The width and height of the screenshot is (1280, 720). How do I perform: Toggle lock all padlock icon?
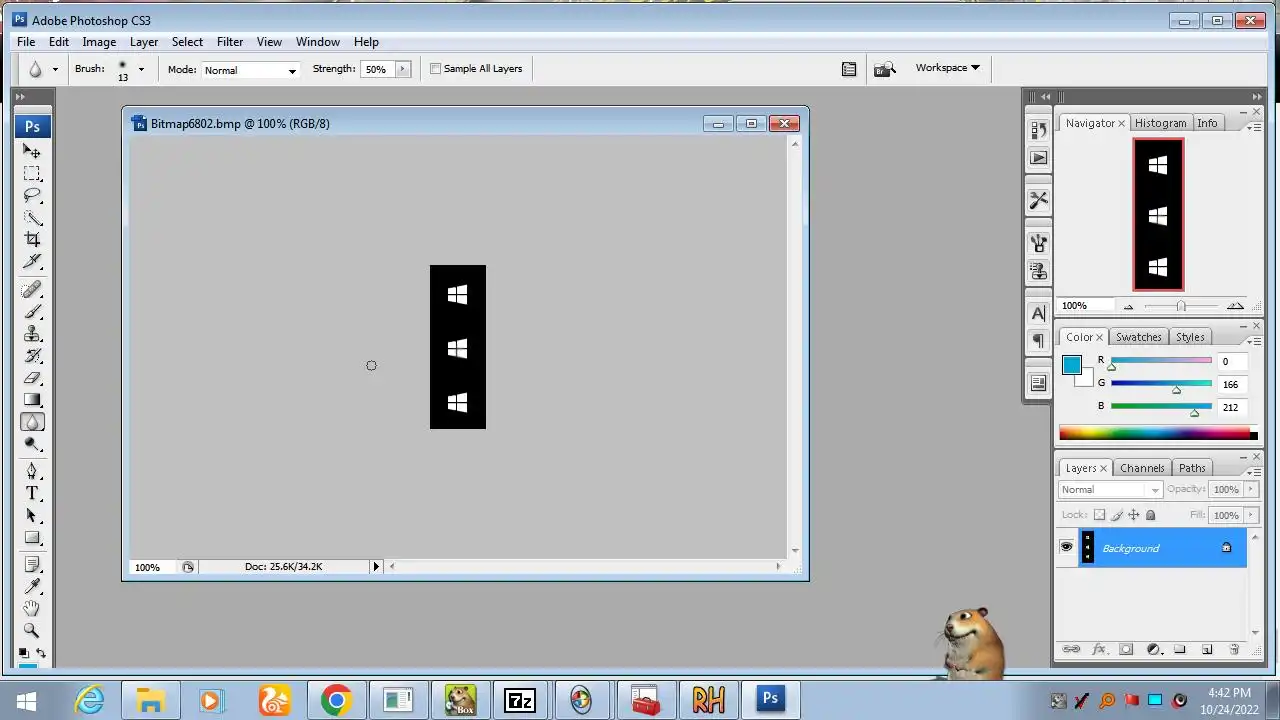click(1150, 515)
